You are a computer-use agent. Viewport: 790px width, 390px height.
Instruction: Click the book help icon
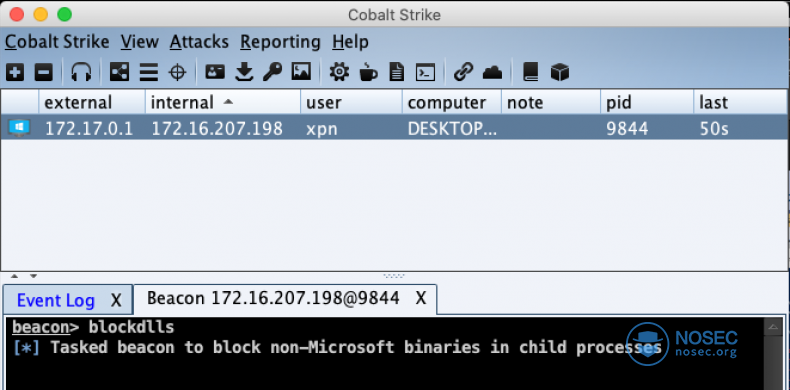[x=531, y=72]
